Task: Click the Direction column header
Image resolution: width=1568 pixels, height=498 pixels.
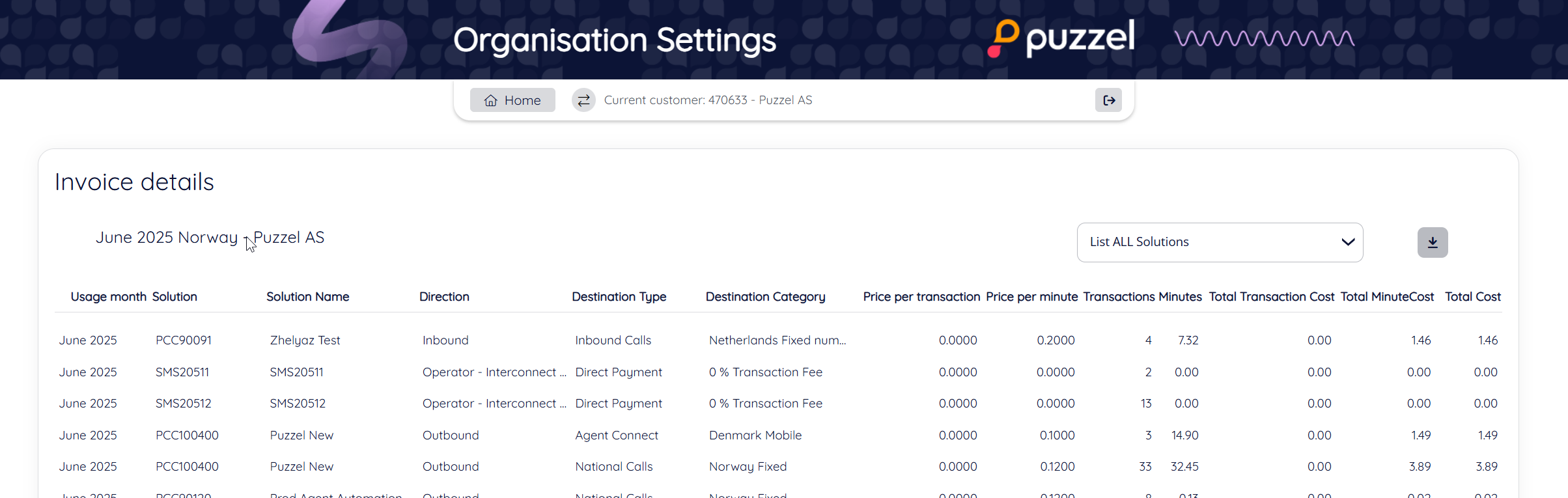Action: point(444,297)
